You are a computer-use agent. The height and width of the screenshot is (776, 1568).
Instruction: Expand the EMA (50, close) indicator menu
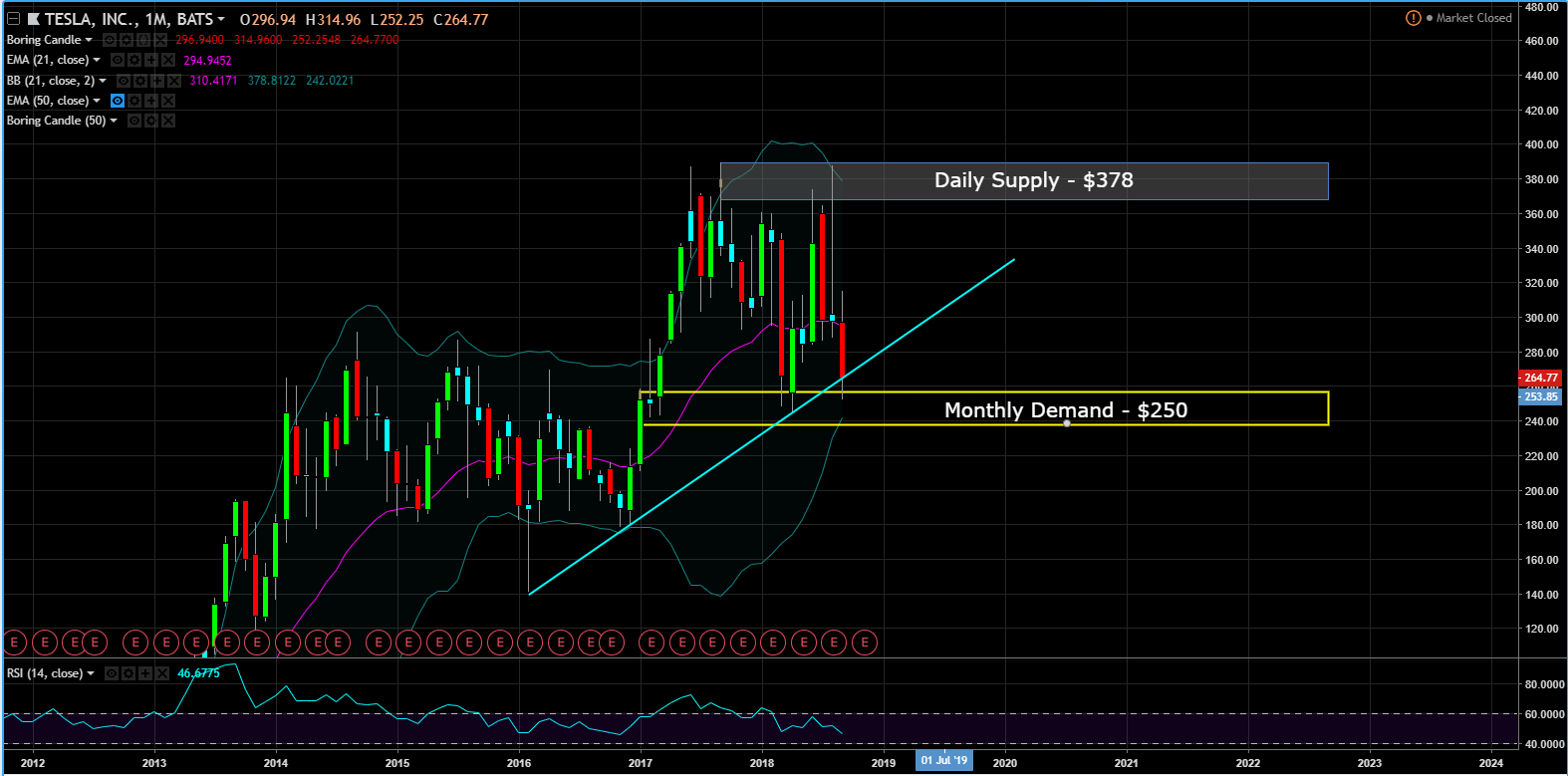97,101
